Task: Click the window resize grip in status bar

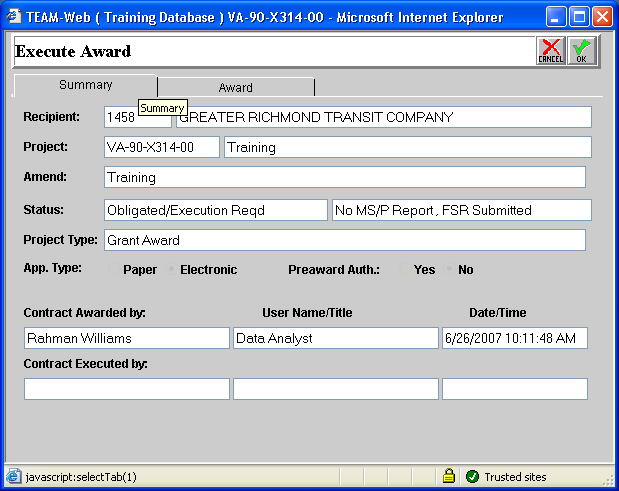Action: tap(608, 479)
